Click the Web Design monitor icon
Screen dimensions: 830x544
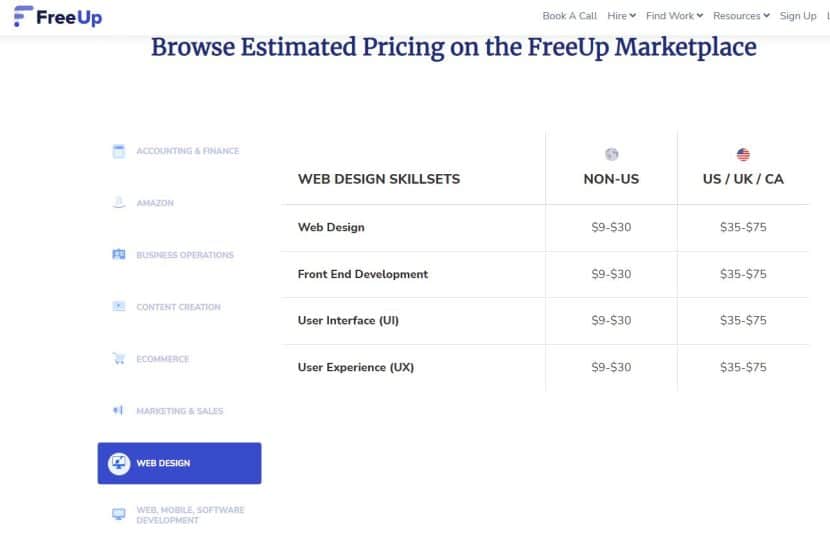(x=119, y=463)
